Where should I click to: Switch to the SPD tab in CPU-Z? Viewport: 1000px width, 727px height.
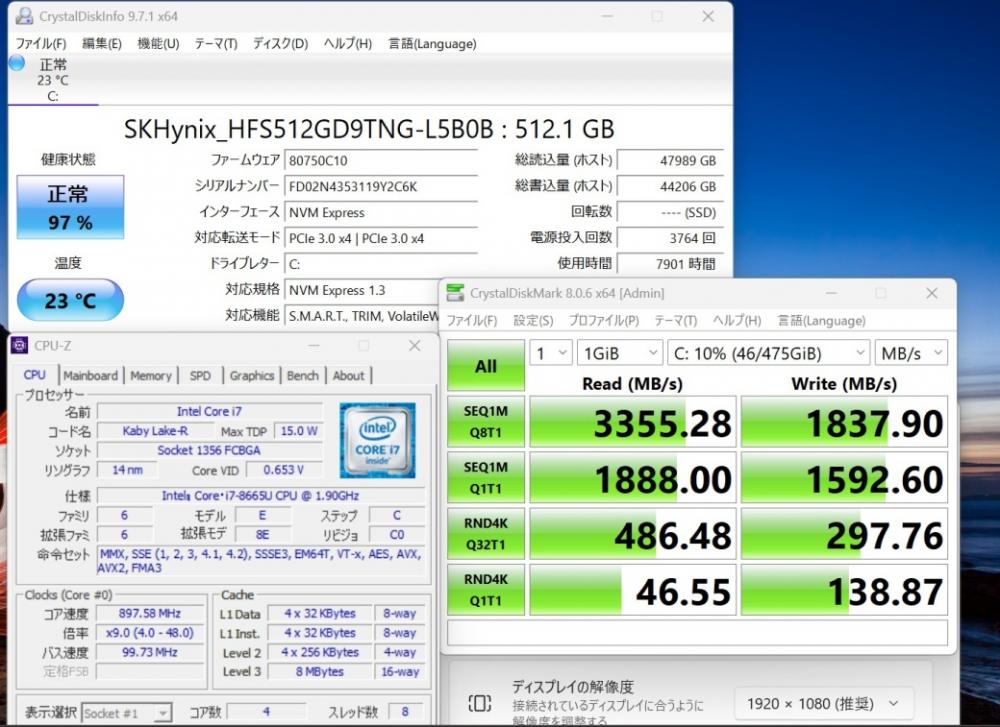coord(200,376)
